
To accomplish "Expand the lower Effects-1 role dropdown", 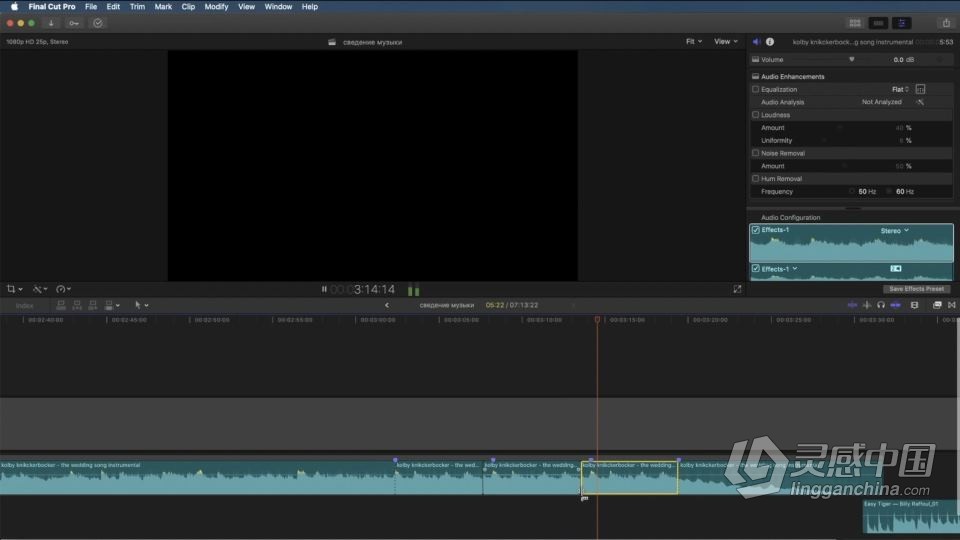I will (795, 269).
